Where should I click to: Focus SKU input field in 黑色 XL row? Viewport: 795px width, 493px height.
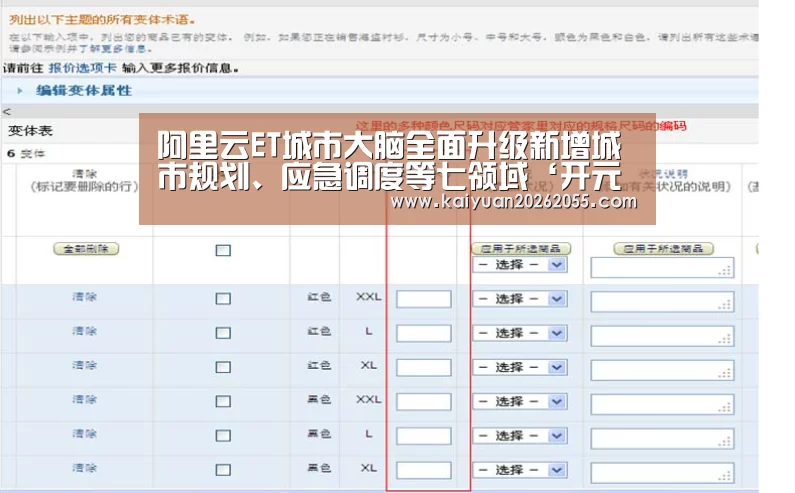424,470
